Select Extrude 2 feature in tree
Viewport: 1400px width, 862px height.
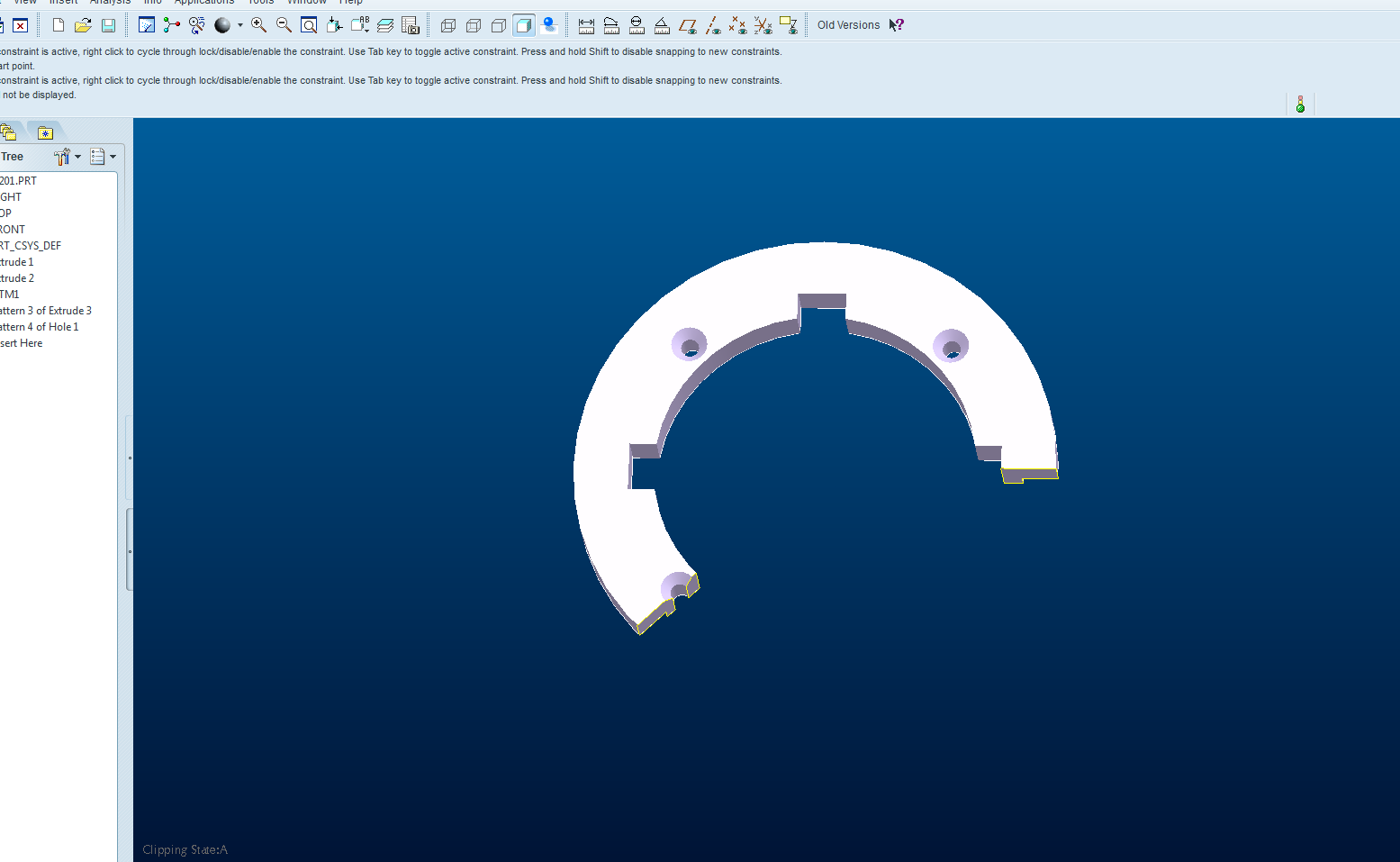tap(17, 278)
